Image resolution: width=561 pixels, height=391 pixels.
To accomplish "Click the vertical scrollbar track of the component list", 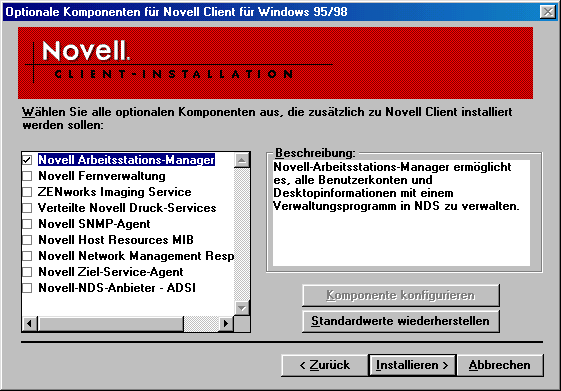I will 242,234.
